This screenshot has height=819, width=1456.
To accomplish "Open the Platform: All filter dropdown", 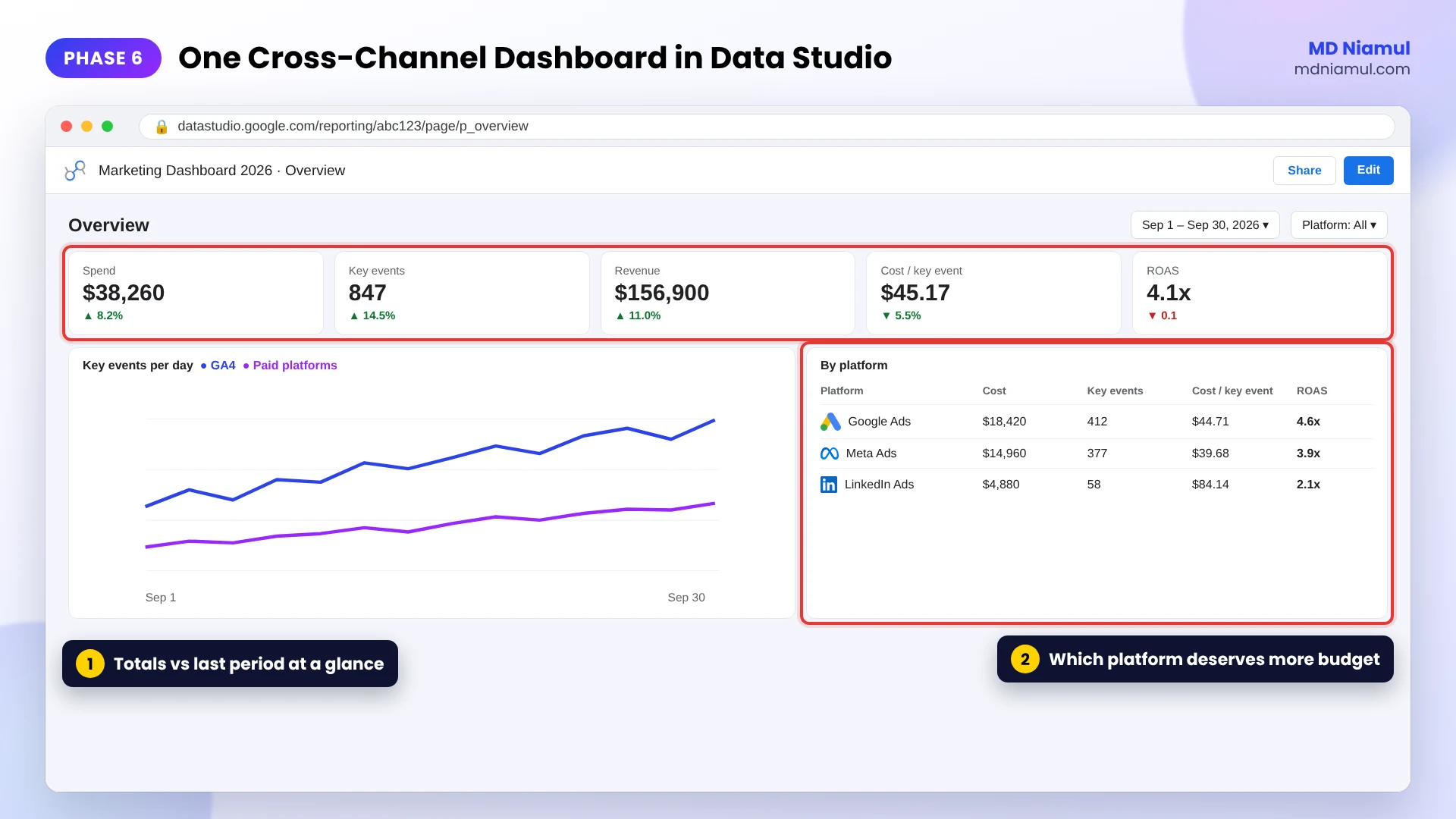I will [x=1339, y=225].
